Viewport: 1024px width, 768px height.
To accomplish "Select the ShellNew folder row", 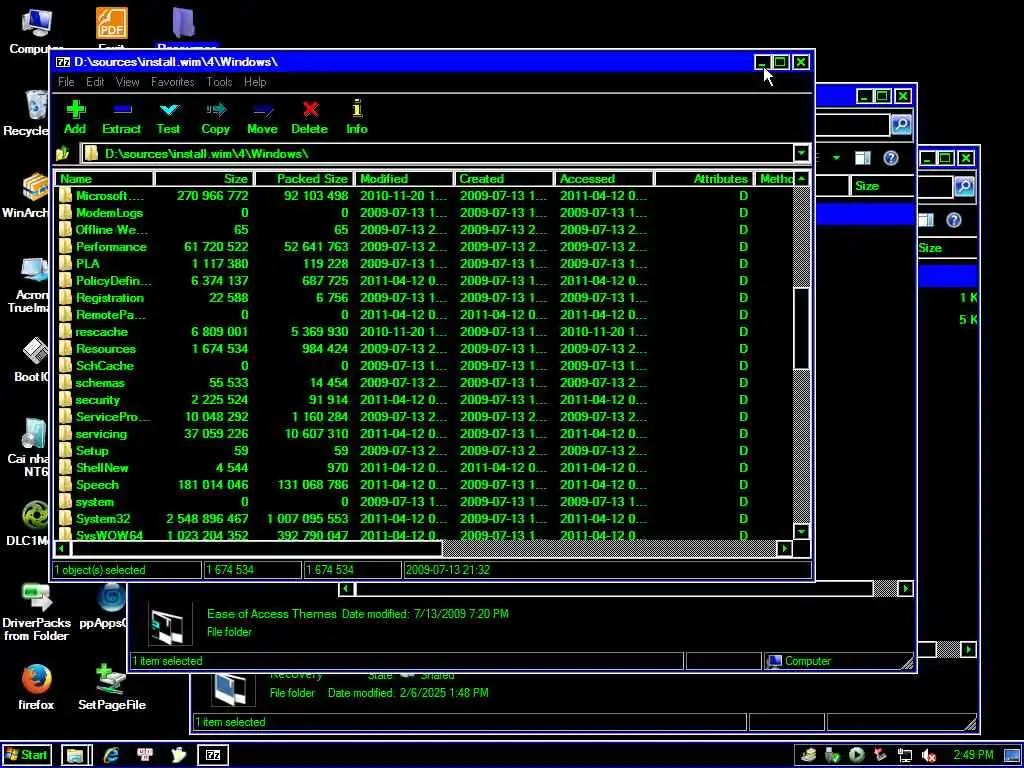I will click(424, 468).
